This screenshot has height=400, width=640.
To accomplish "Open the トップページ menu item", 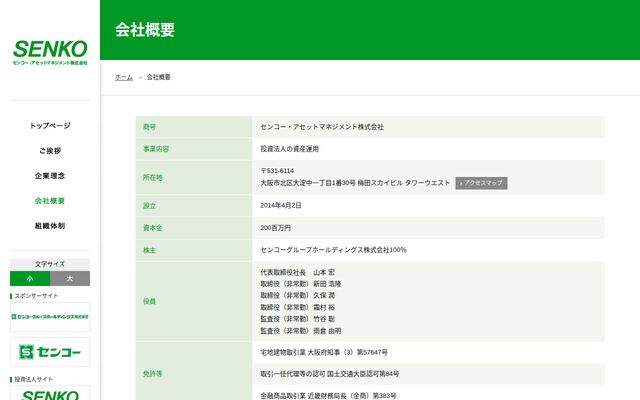I will (50, 126).
